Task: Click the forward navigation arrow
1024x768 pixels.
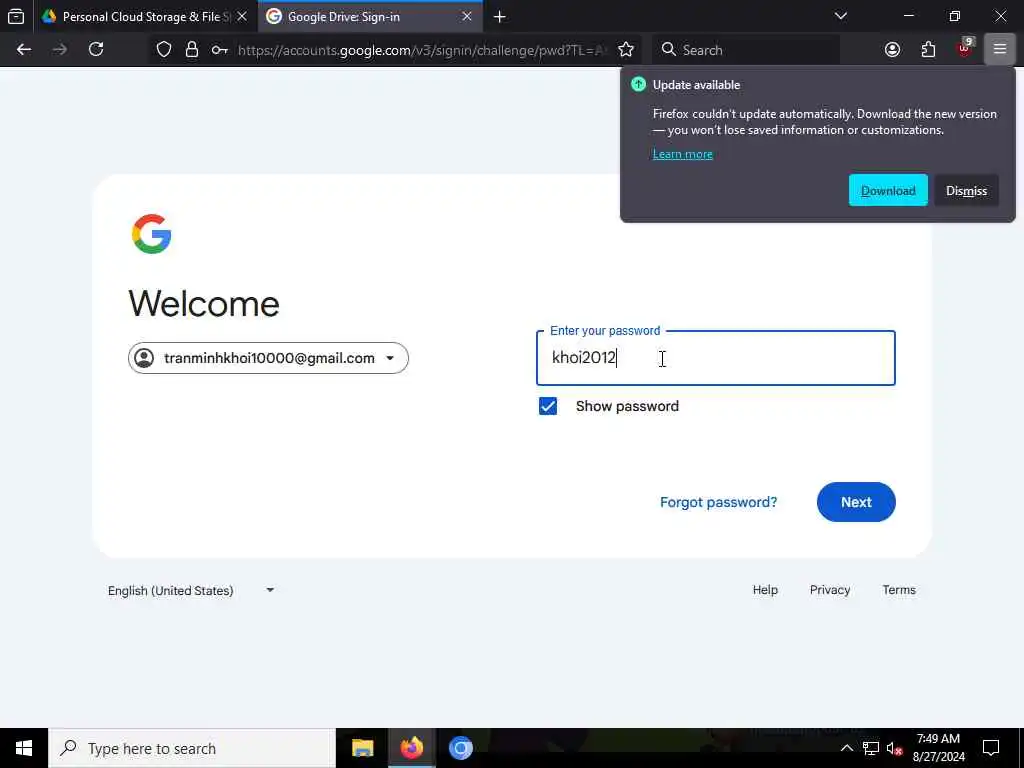Action: point(60,50)
